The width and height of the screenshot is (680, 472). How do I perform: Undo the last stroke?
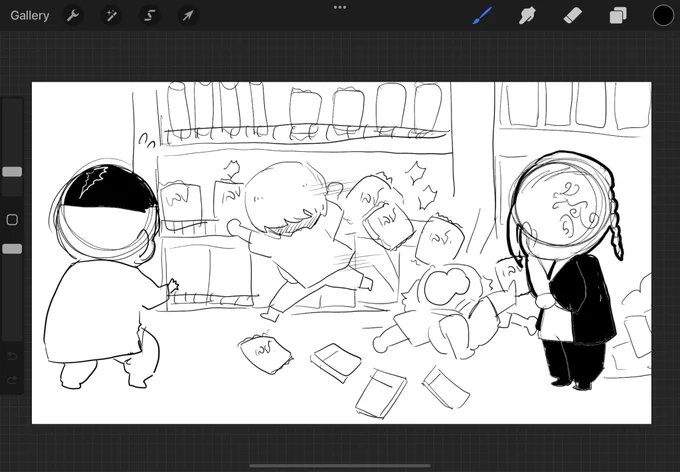click(x=12, y=356)
